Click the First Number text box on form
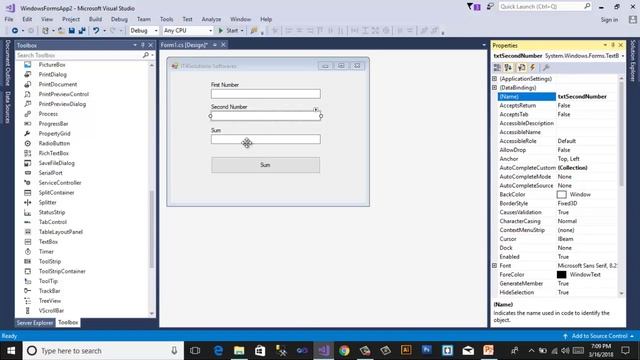640x360 pixels. point(266,94)
